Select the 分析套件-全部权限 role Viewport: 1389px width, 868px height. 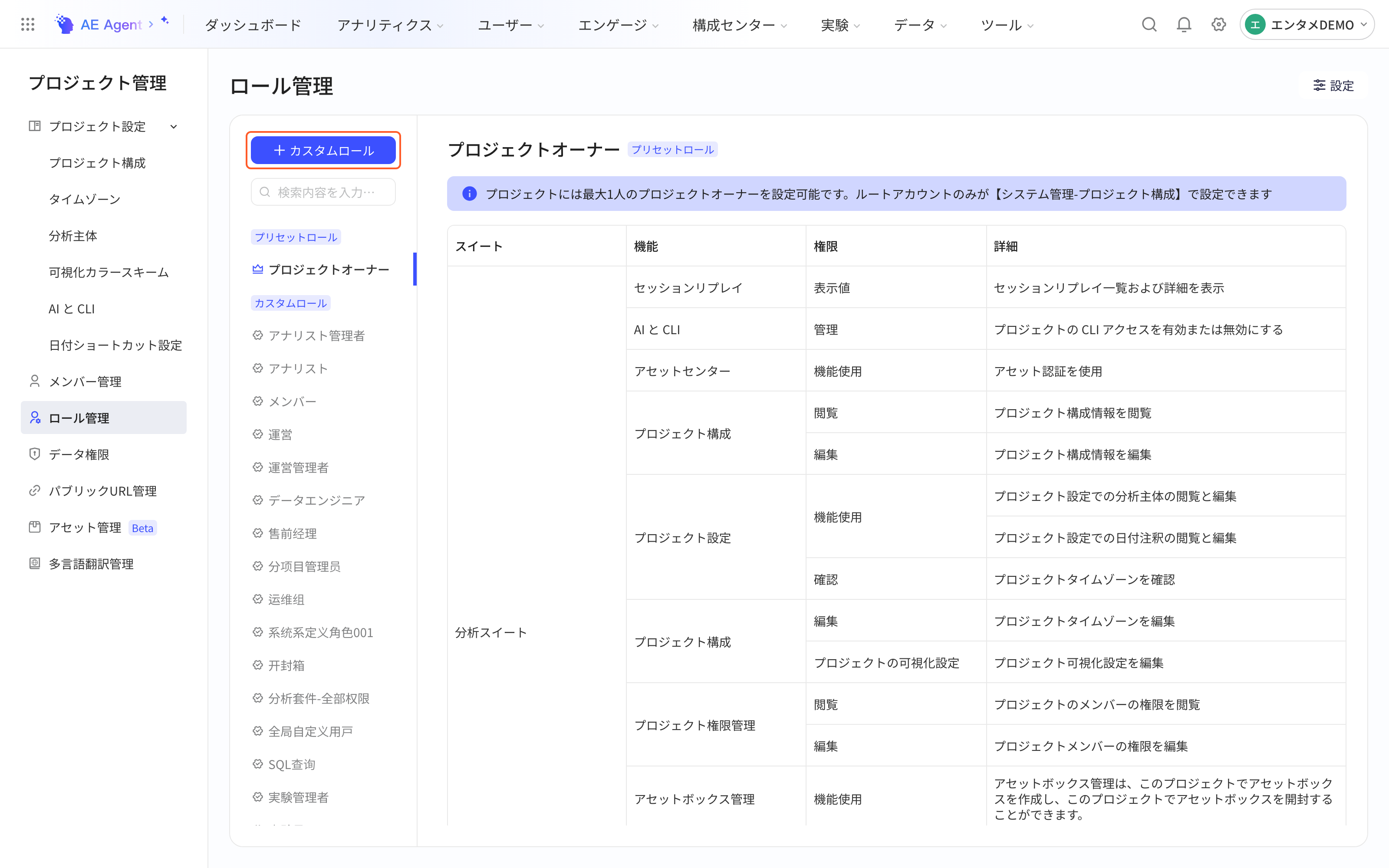coord(319,698)
